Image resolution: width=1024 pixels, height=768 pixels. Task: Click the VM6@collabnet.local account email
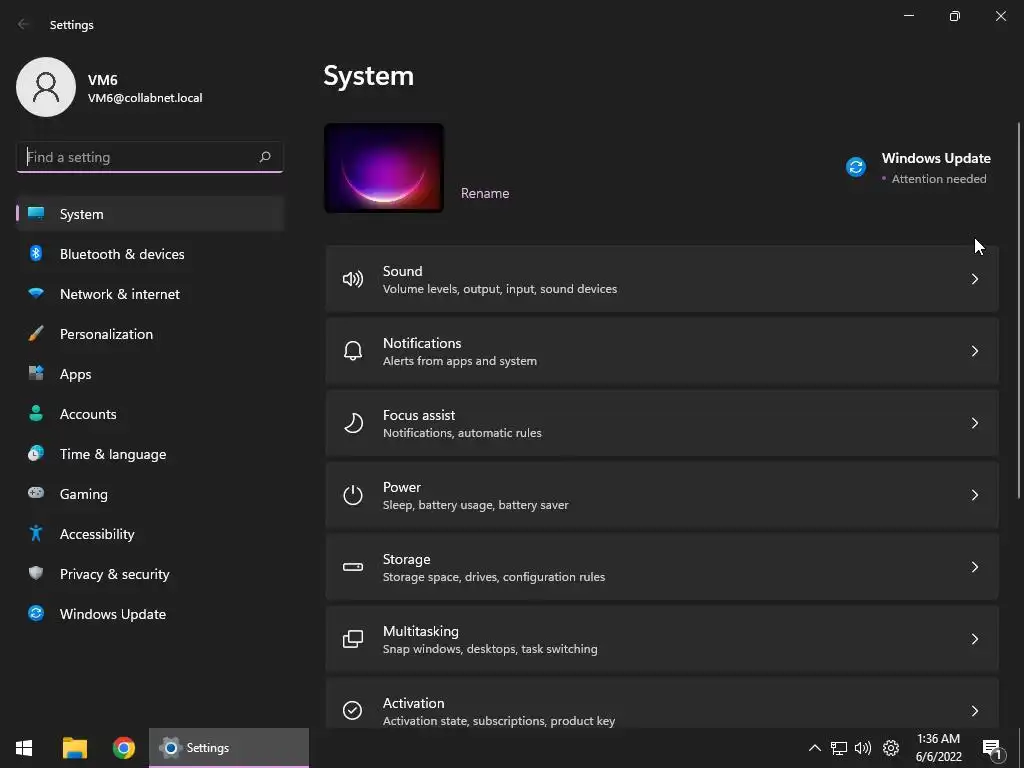(145, 98)
